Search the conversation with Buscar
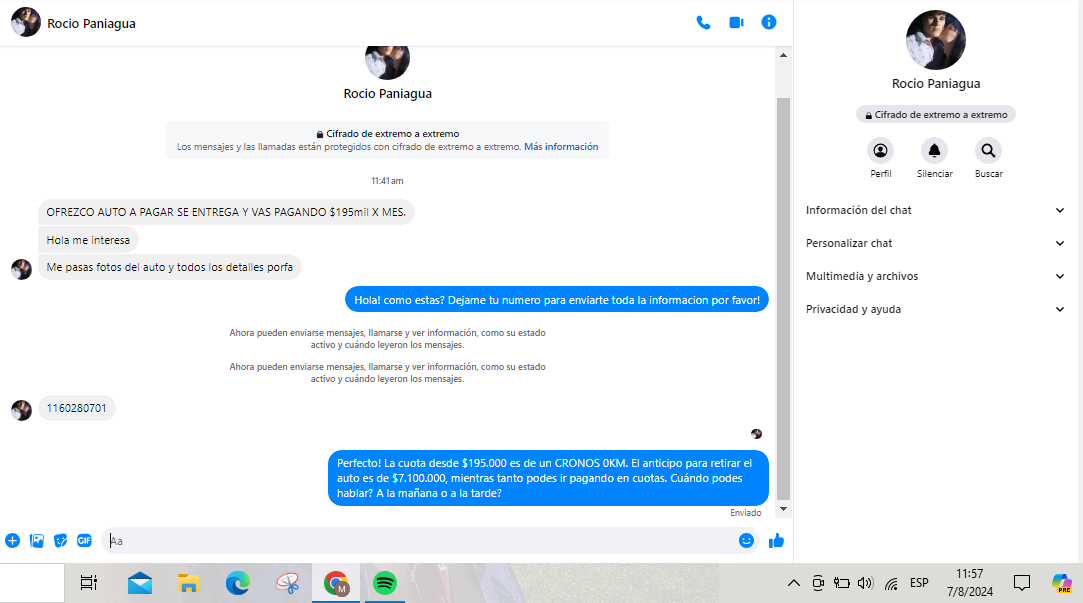Viewport: 1083px width, 603px height. click(988, 152)
